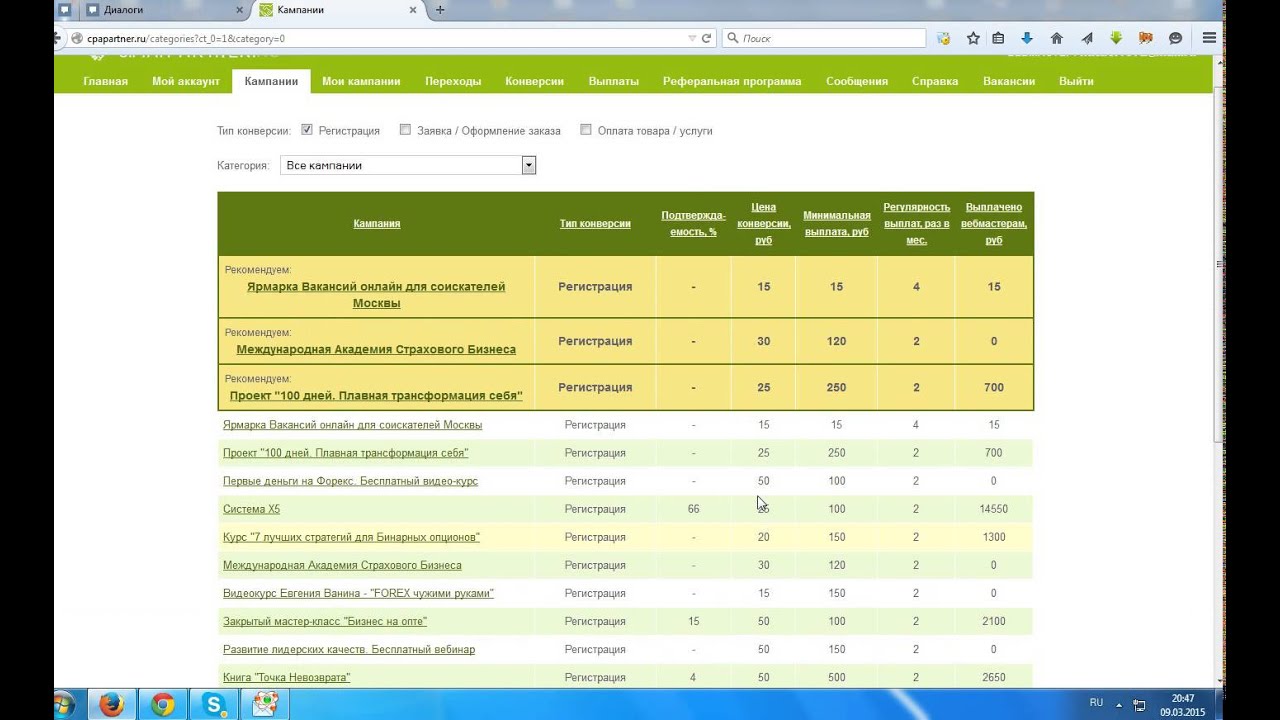The width and height of the screenshot is (1280, 720).
Task: Sort by Регулярность выплат column header
Action: pos(916,224)
